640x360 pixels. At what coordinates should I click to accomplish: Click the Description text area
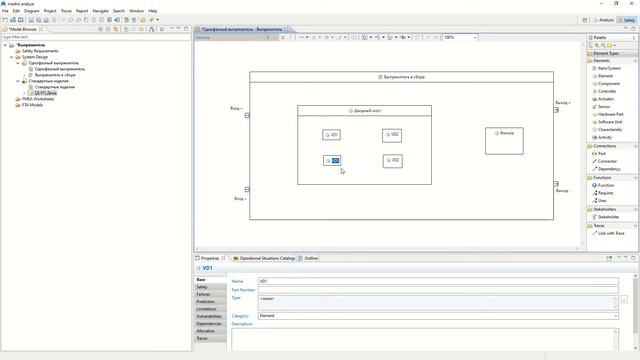point(425,339)
